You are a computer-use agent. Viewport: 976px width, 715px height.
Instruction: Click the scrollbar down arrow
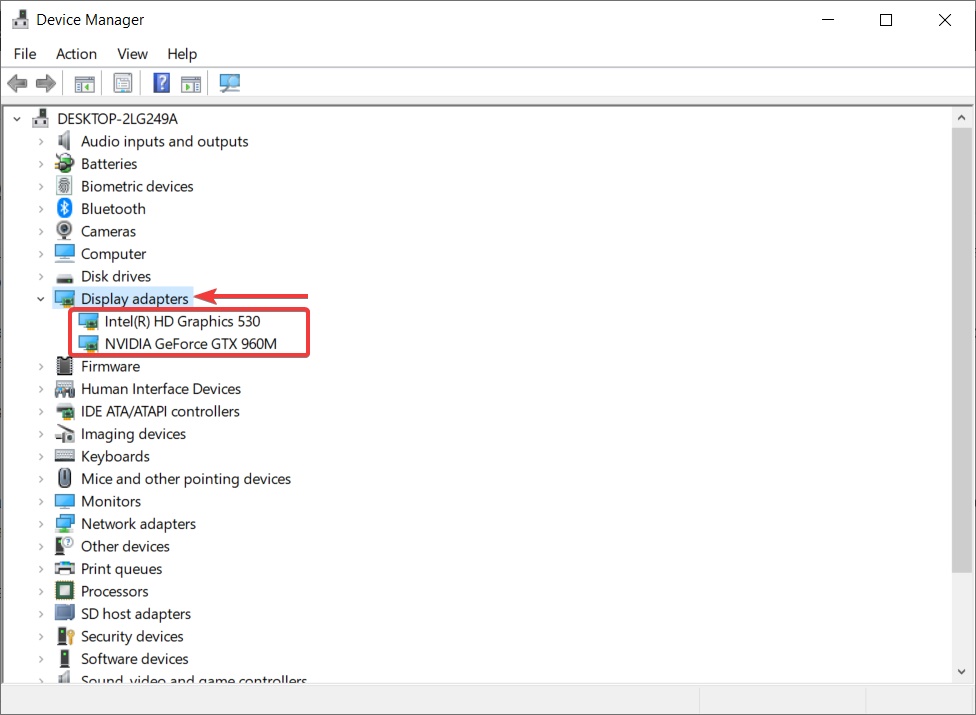coord(962,672)
